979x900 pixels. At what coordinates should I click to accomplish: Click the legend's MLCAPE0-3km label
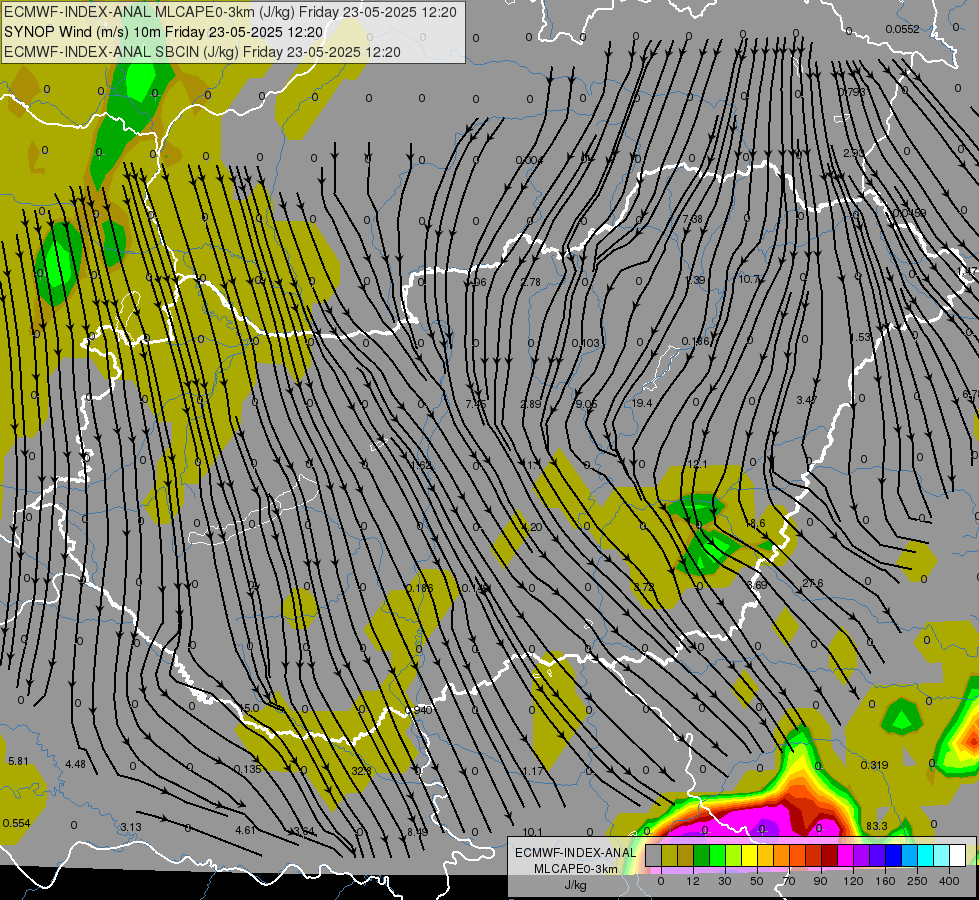pos(575,869)
